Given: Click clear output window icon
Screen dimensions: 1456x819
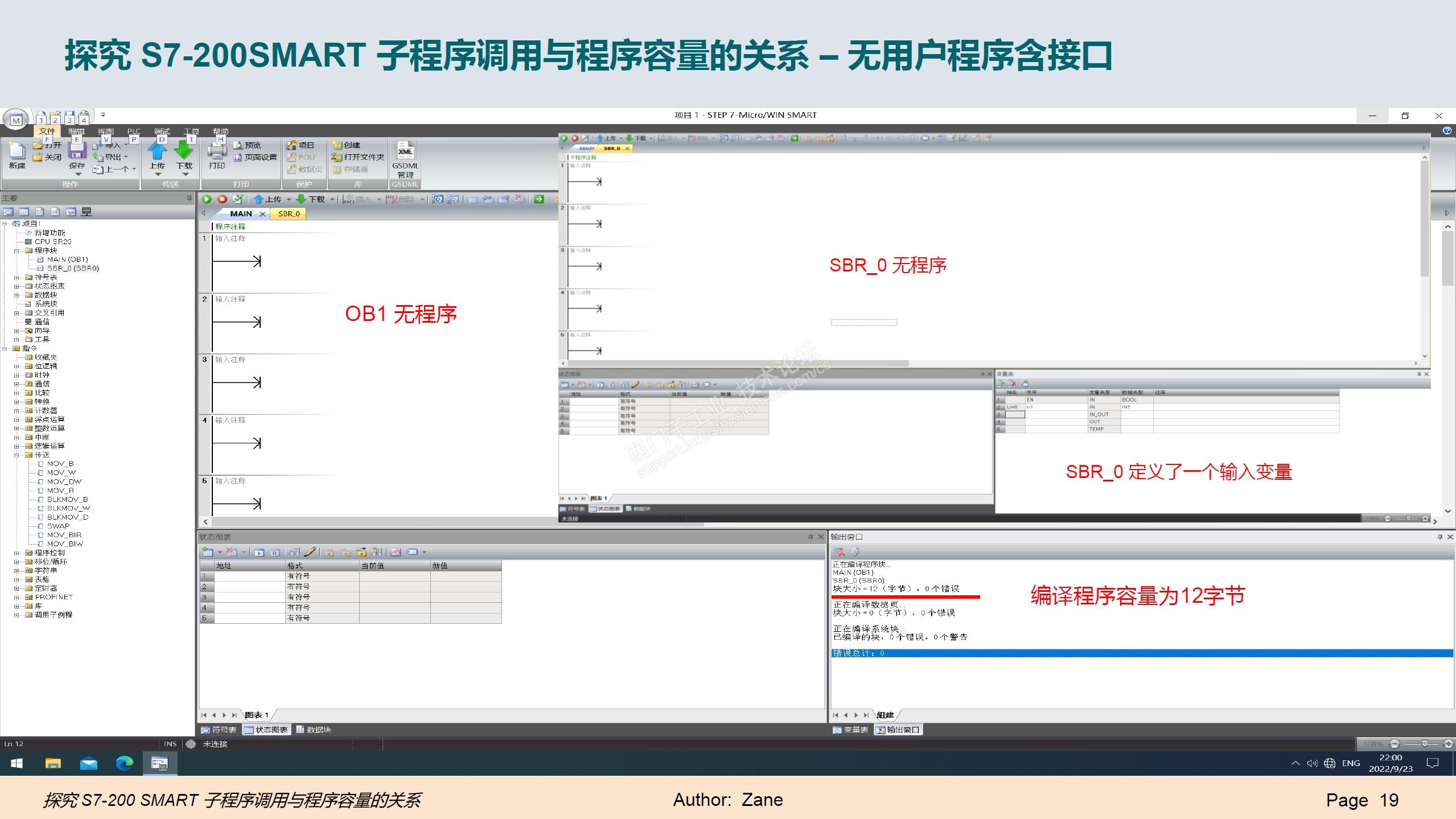Looking at the screenshot, I should tap(840, 552).
